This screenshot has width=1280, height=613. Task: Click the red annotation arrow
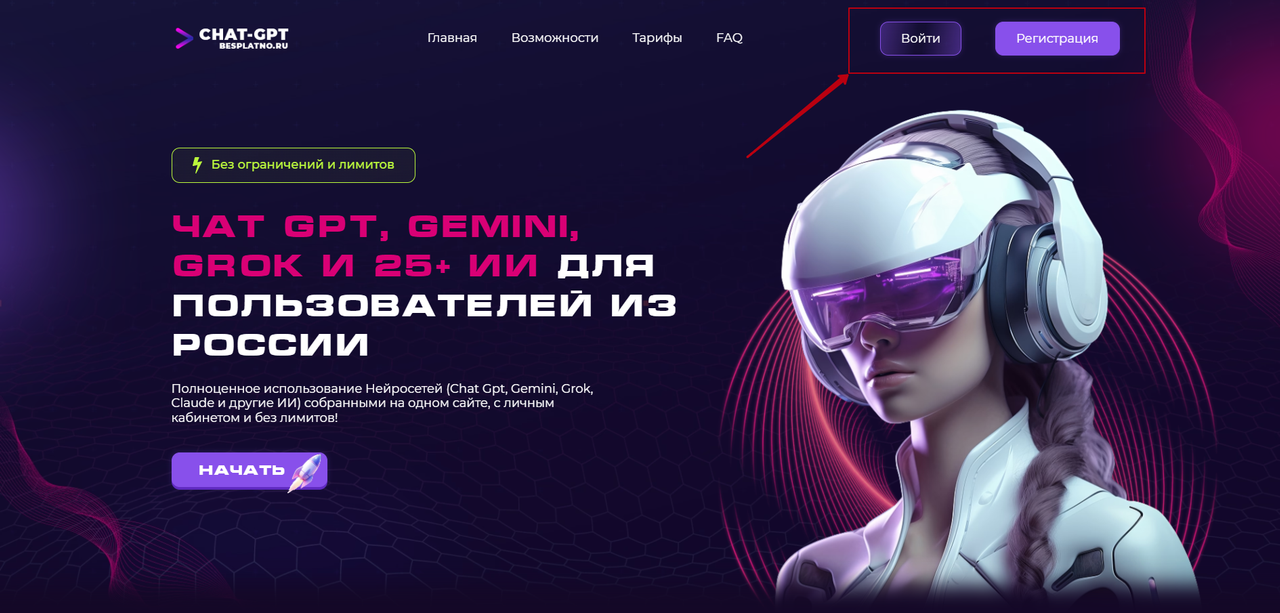[798, 116]
